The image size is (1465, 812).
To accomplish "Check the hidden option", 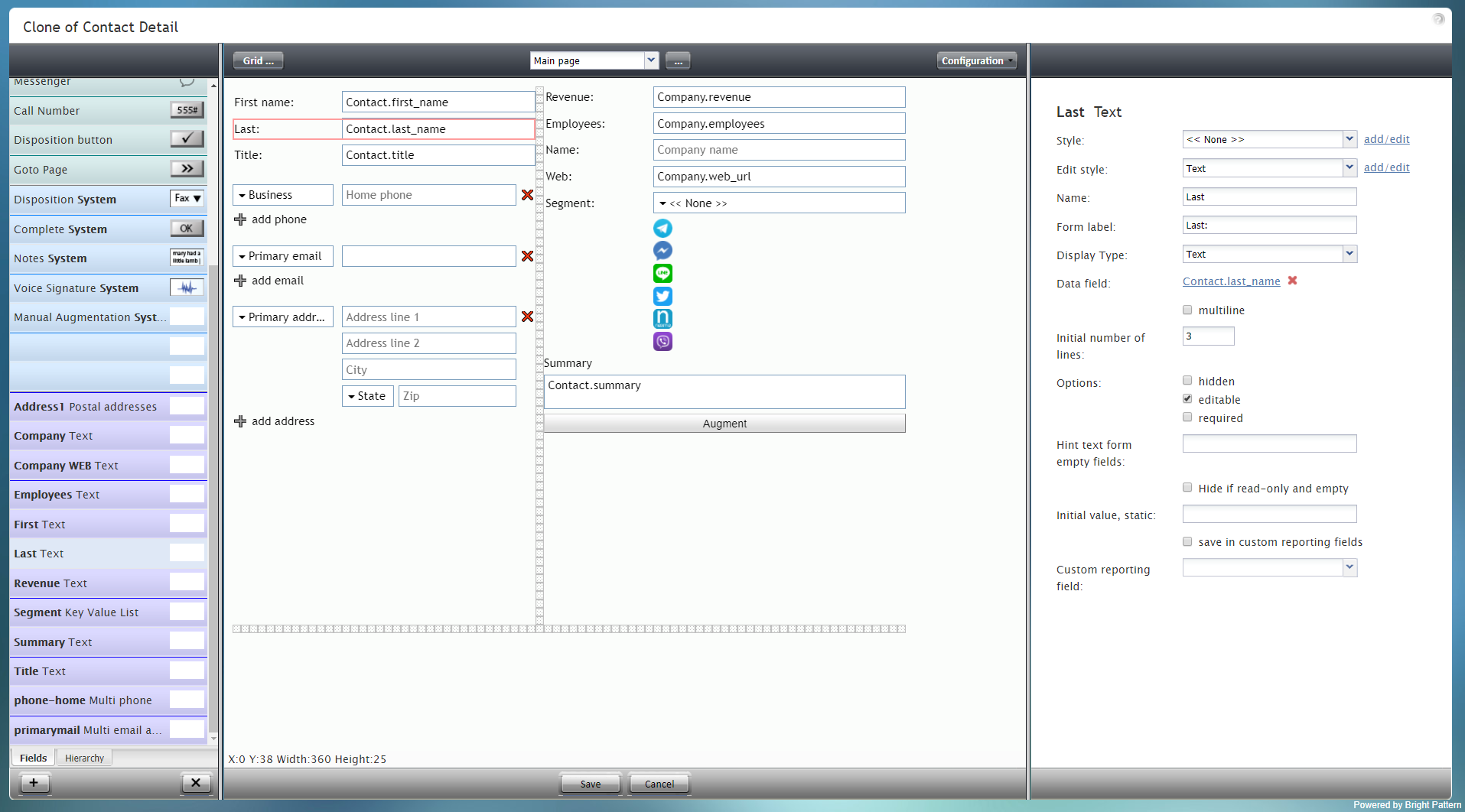I will pyautogui.click(x=1187, y=380).
